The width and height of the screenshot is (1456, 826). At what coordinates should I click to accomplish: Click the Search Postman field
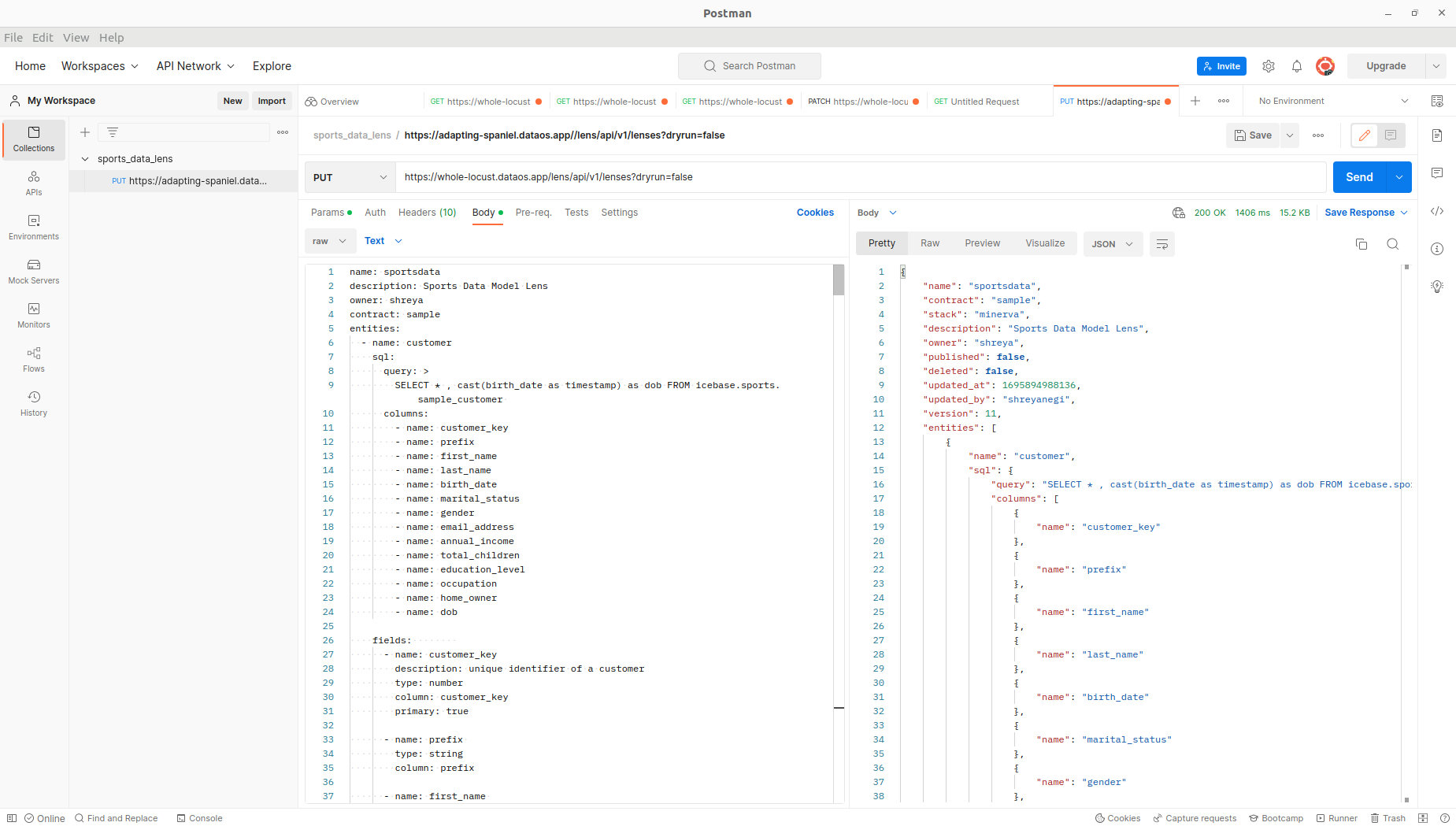click(x=750, y=66)
